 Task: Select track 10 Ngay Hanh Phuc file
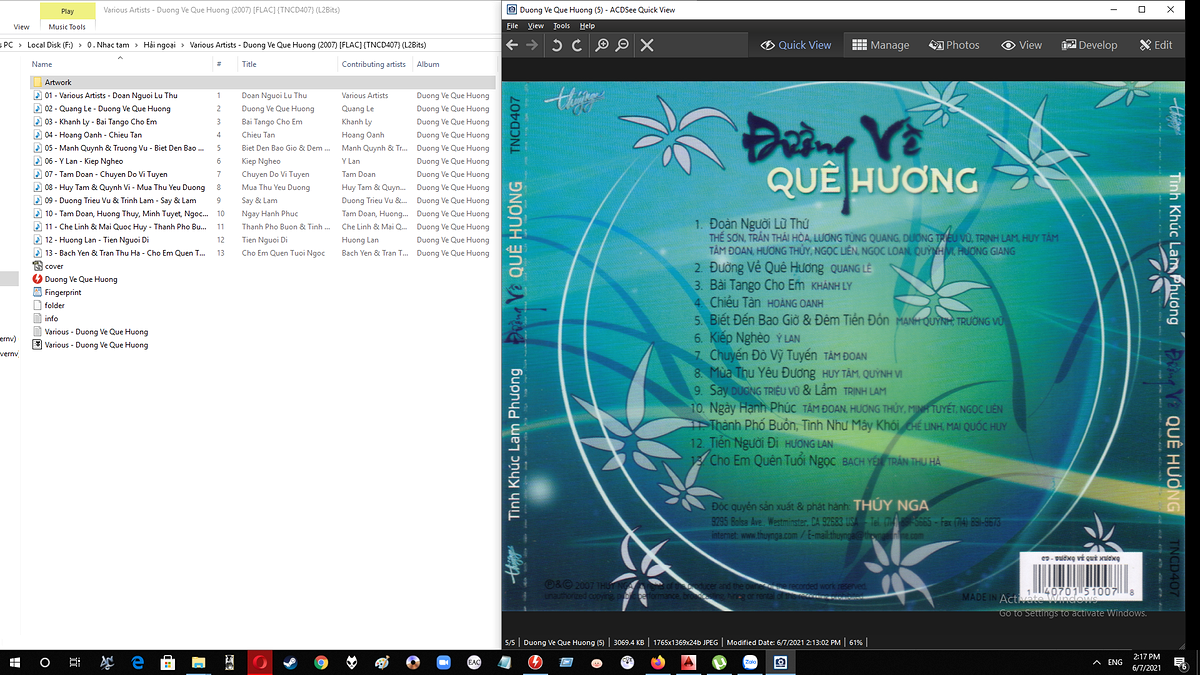click(x=126, y=213)
